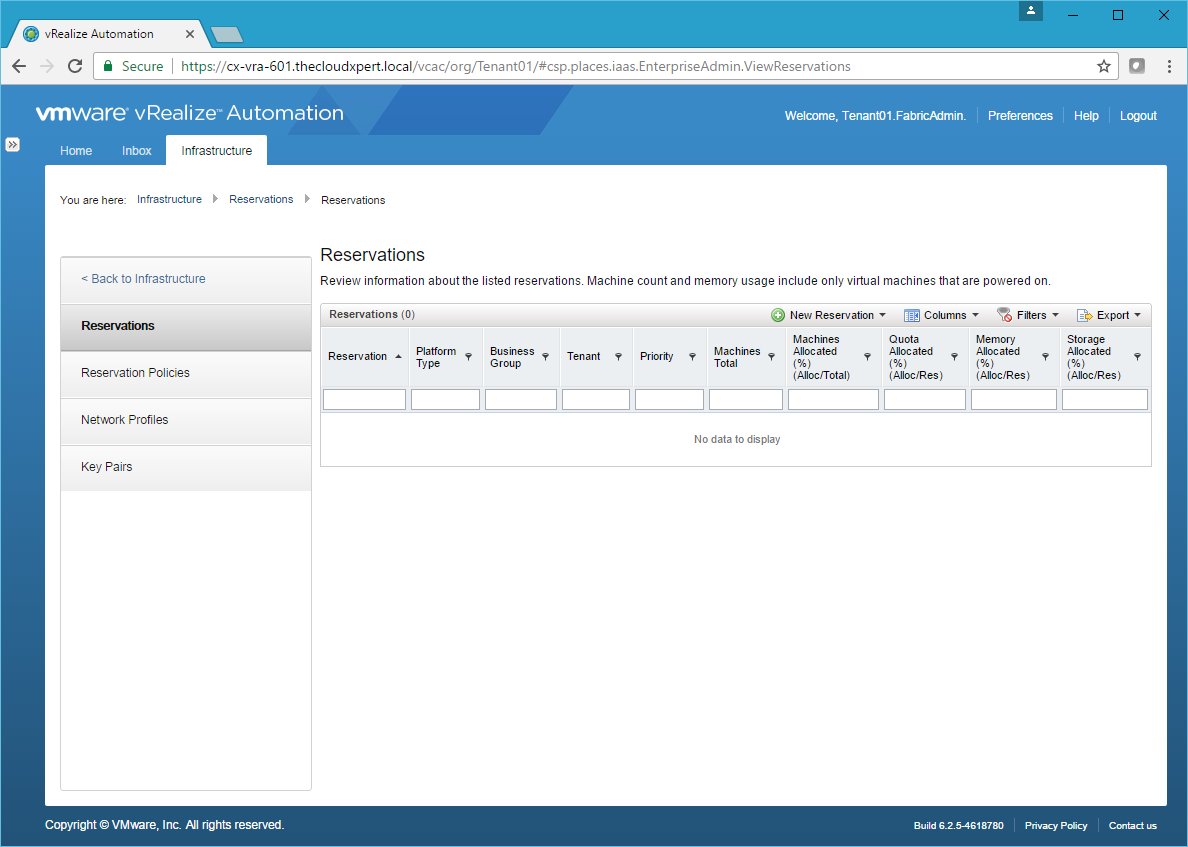The image size is (1188, 847).
Task: Reload the page in the browser
Action: click(74, 66)
